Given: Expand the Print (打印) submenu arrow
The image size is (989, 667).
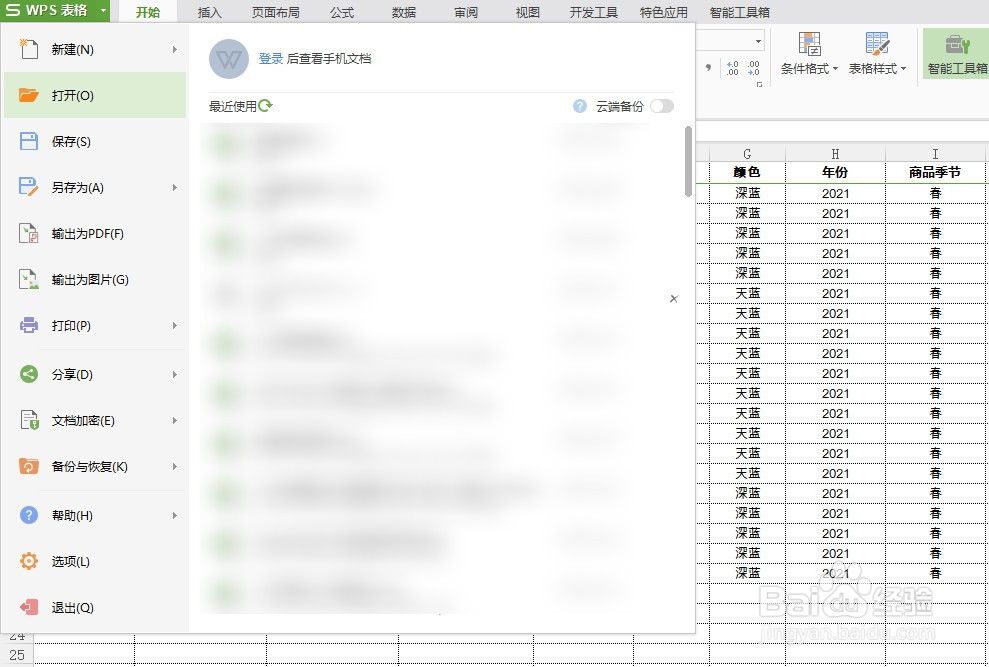Looking at the screenshot, I should coord(175,326).
